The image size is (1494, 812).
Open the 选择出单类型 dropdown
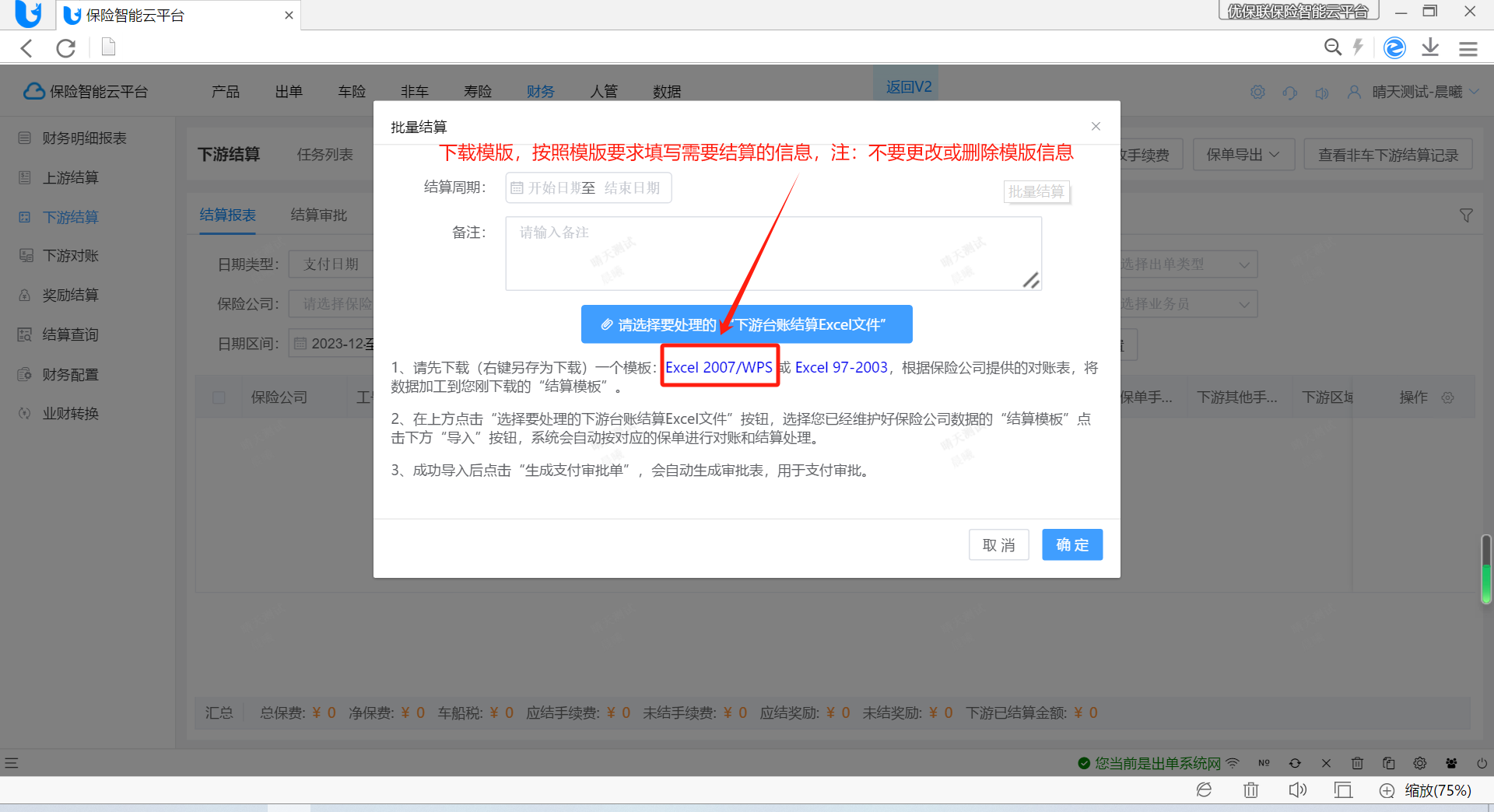point(1187,264)
